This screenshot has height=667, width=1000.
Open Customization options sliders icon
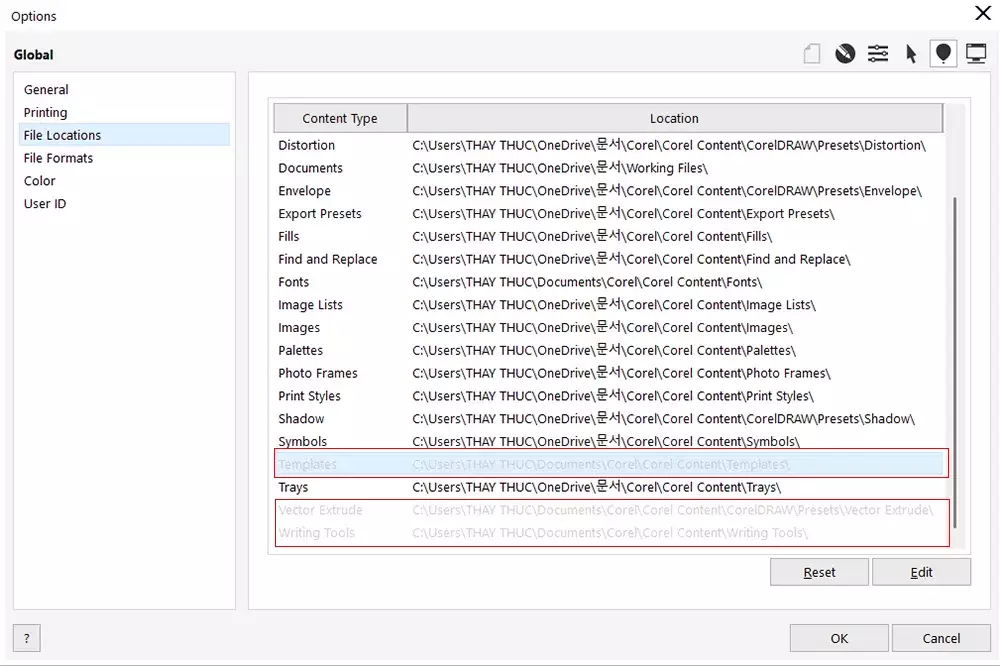tap(878, 54)
